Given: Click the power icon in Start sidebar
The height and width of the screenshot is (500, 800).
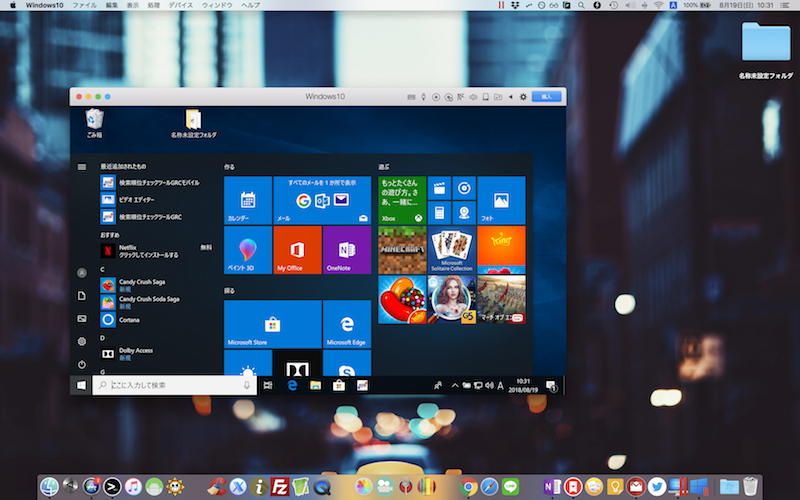Looking at the screenshot, I should tap(81, 364).
